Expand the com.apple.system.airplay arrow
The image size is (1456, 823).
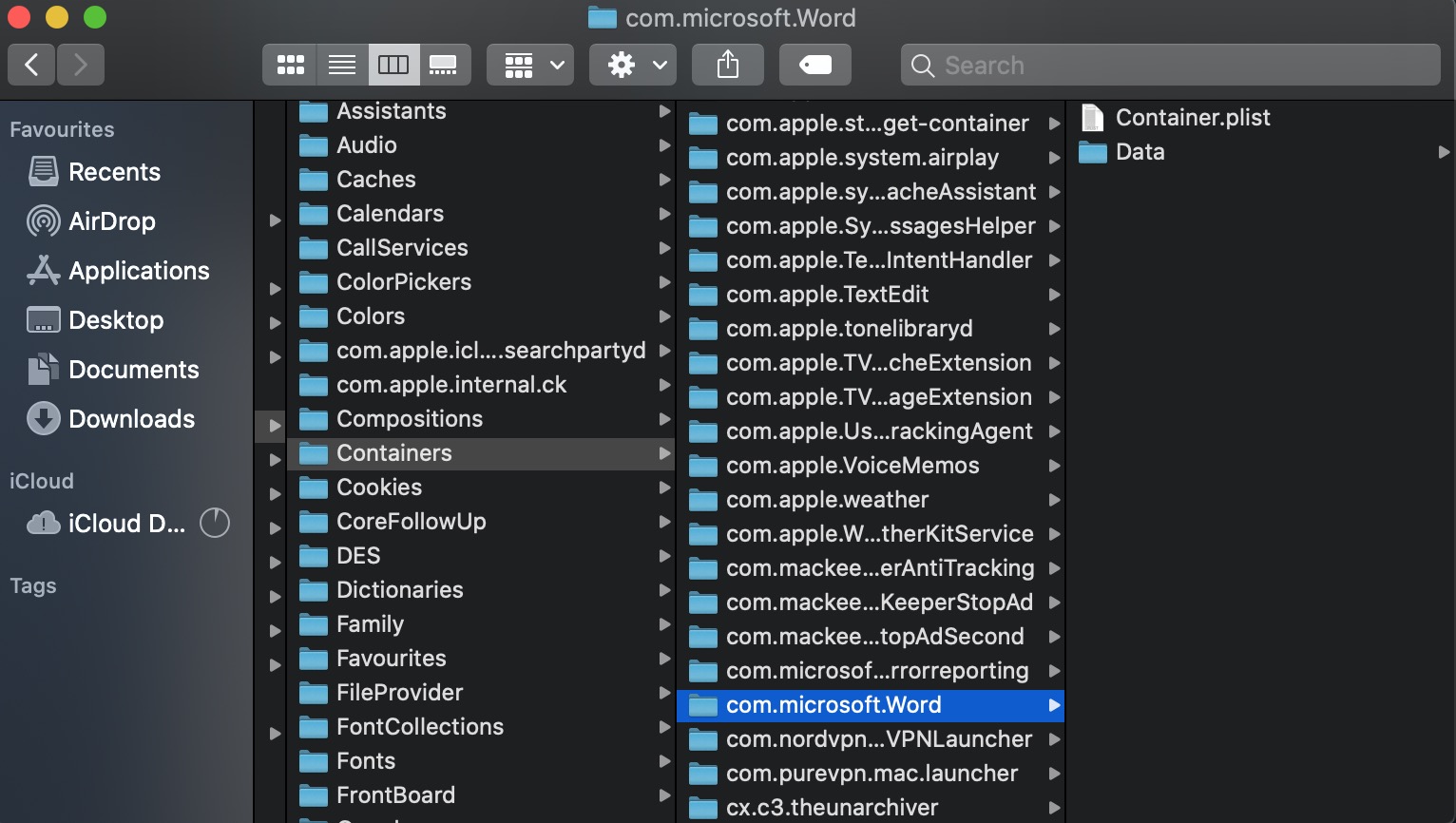pos(1054,158)
